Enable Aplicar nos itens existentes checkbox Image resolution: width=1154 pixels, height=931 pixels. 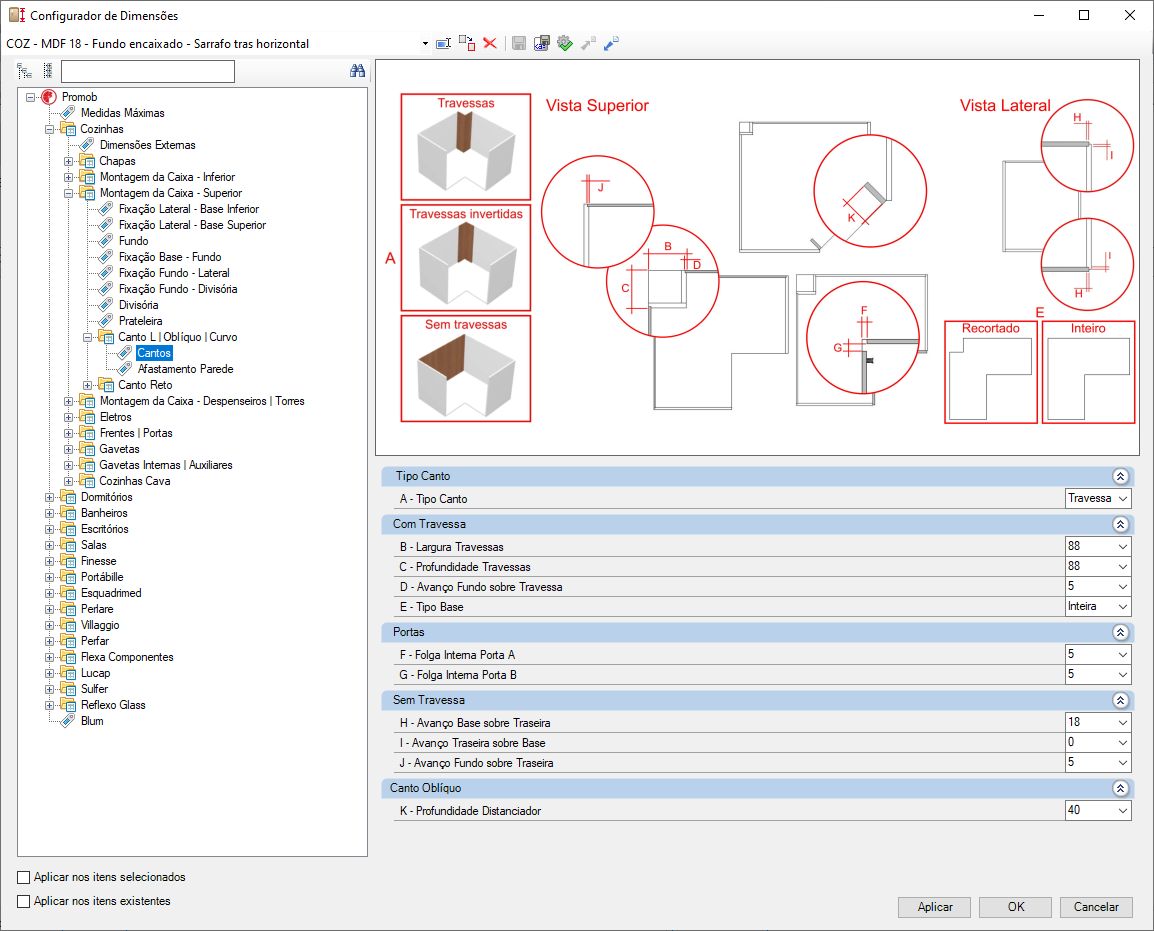[24, 901]
